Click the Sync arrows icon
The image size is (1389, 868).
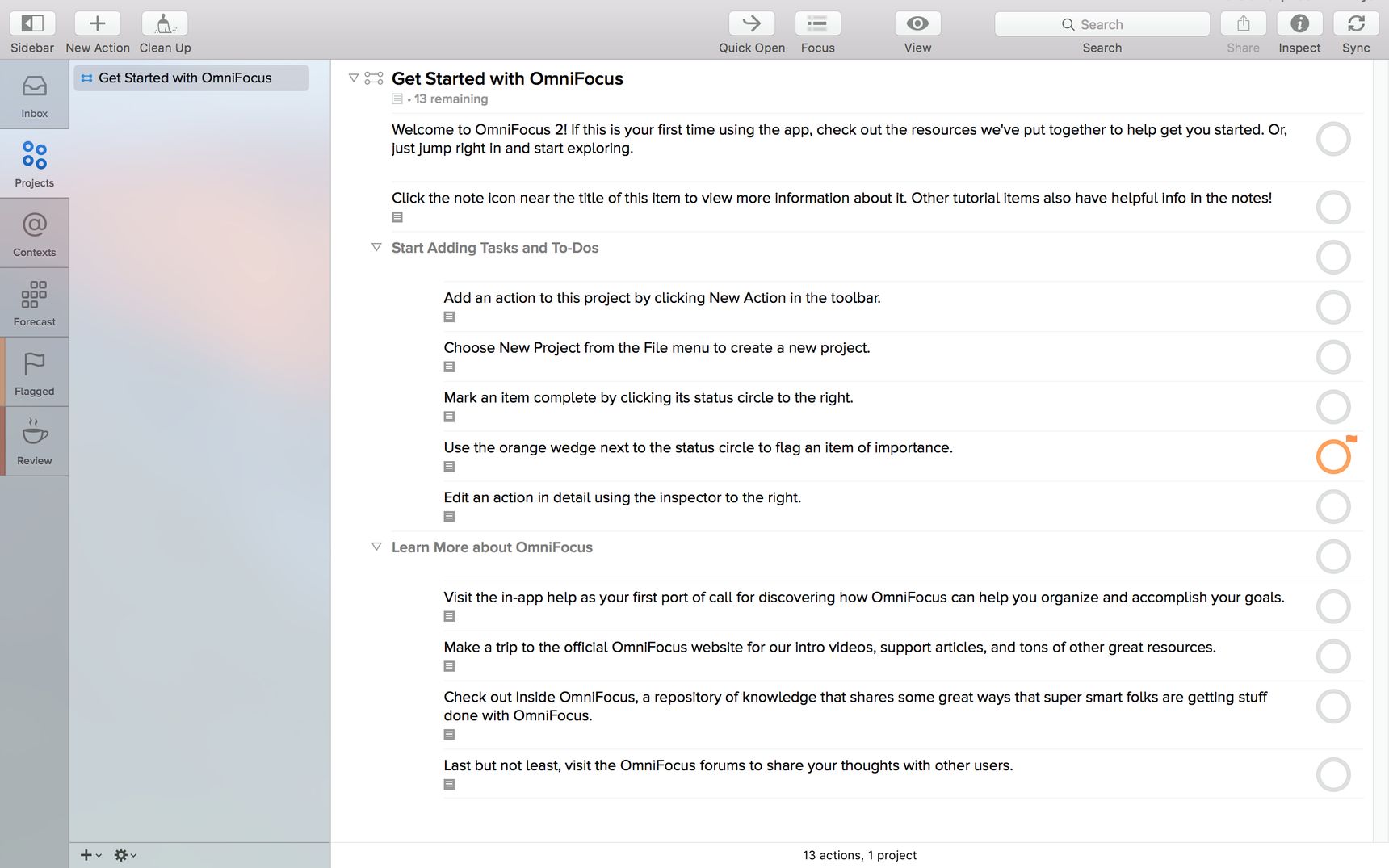tap(1356, 23)
